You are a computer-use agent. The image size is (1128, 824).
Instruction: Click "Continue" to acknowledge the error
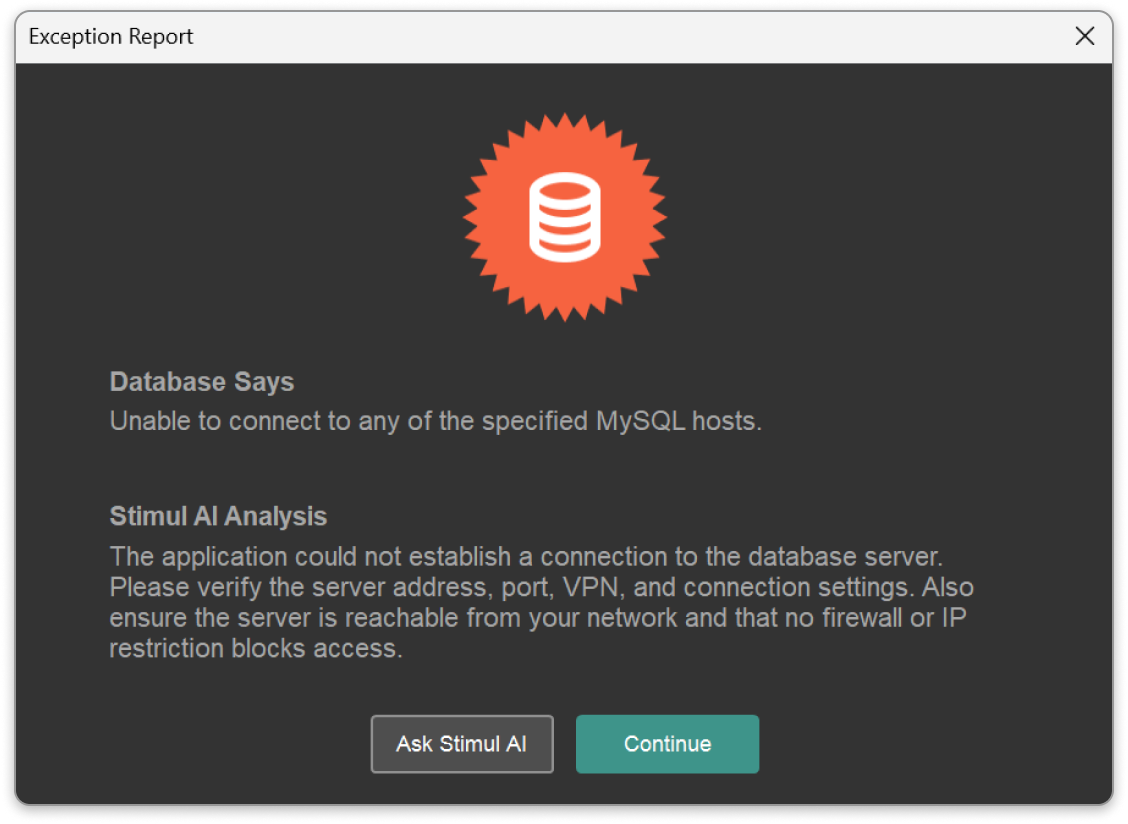(x=667, y=744)
